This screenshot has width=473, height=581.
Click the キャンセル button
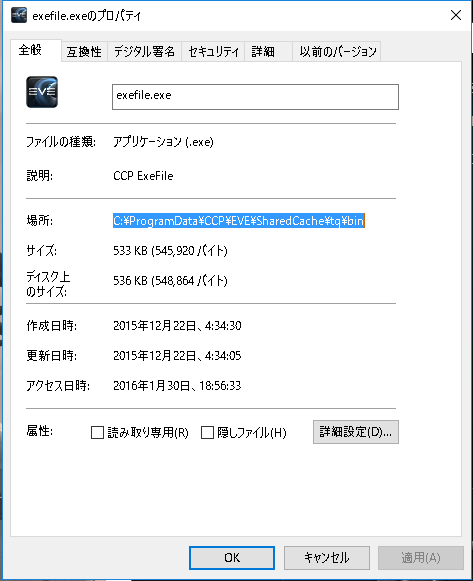coord(327,558)
